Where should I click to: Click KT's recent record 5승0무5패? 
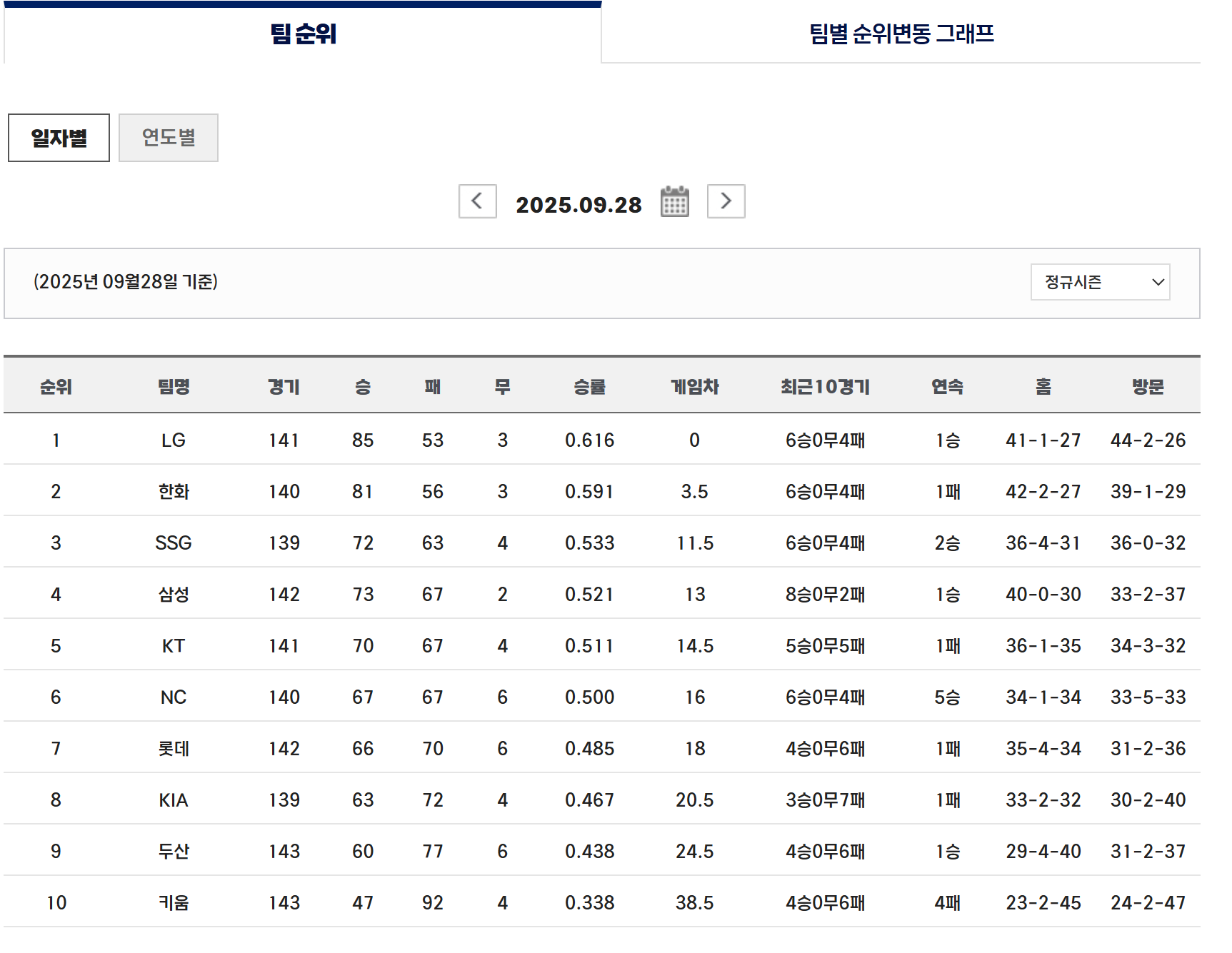(x=825, y=645)
